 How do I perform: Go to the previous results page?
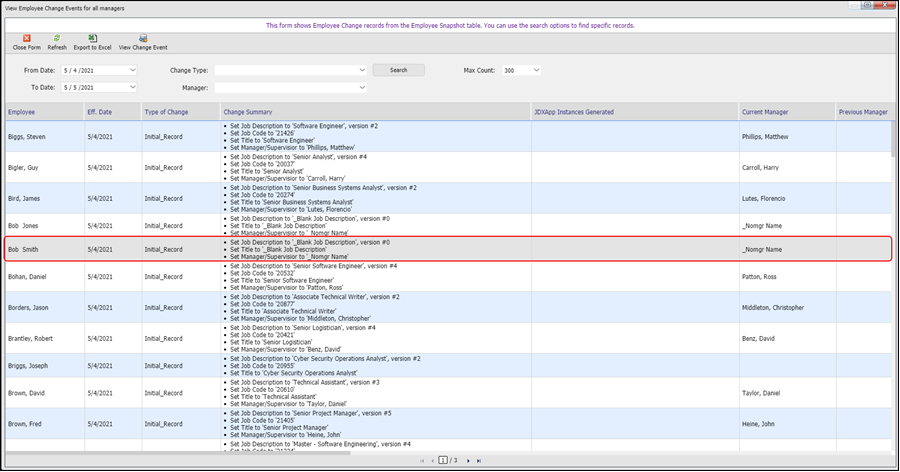tap(432, 461)
